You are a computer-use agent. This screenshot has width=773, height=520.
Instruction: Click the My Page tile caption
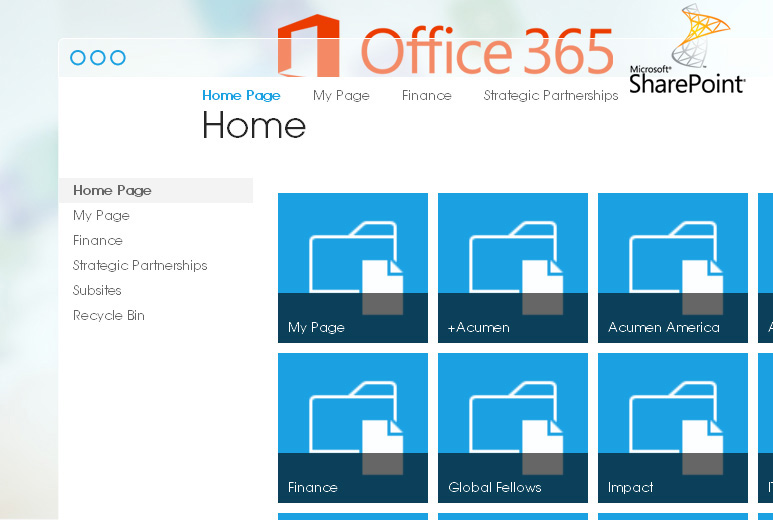(x=316, y=328)
